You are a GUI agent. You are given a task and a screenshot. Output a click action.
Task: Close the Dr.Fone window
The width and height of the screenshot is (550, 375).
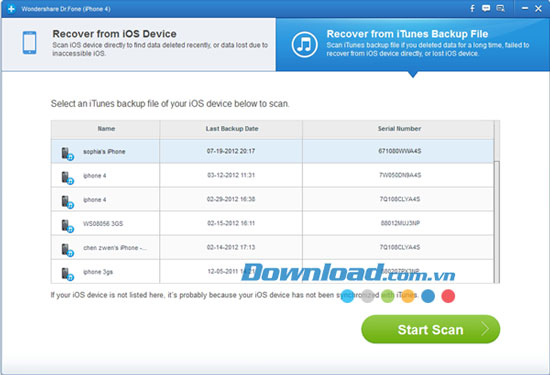pos(538,9)
